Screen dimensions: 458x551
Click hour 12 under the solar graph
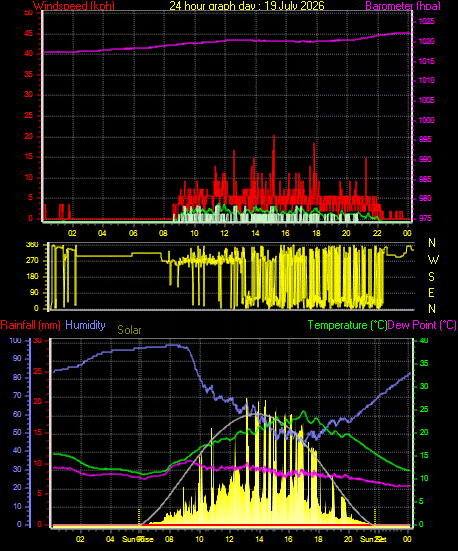[229, 539]
